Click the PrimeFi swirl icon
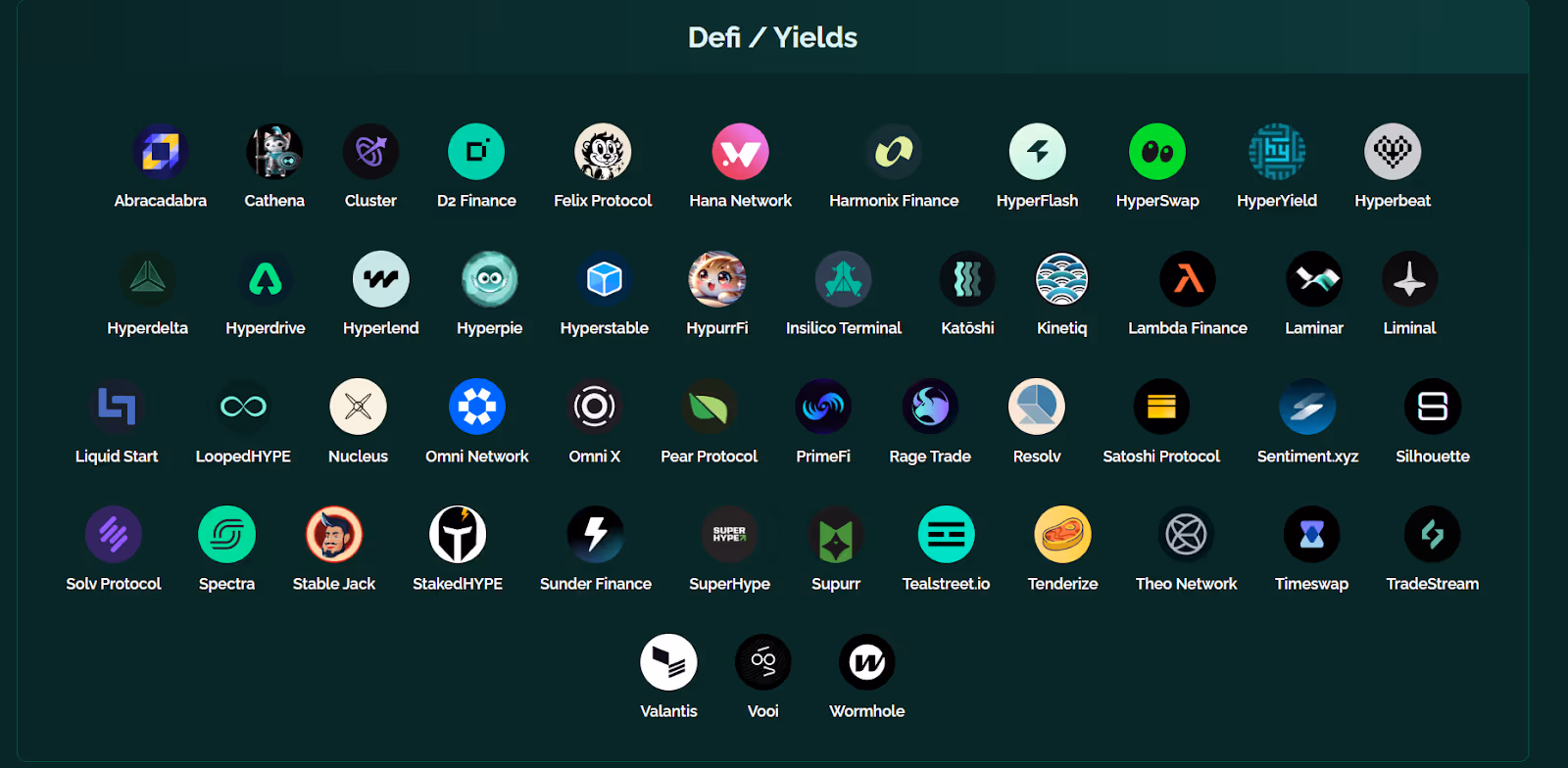 click(x=823, y=407)
